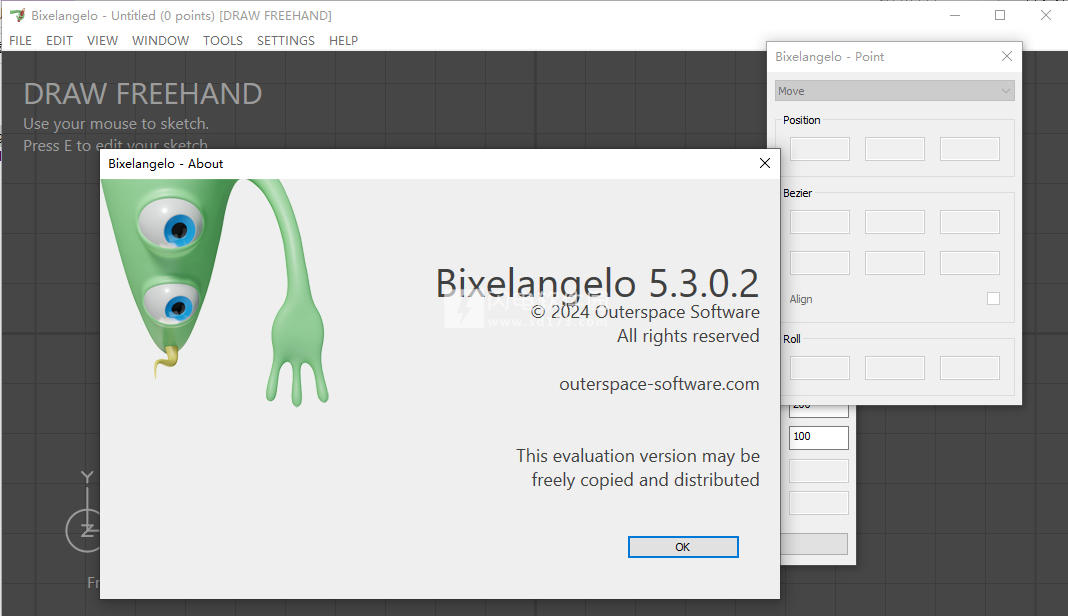1068x616 pixels.
Task: Confirm the About dialog with OK
Action: tap(682, 547)
